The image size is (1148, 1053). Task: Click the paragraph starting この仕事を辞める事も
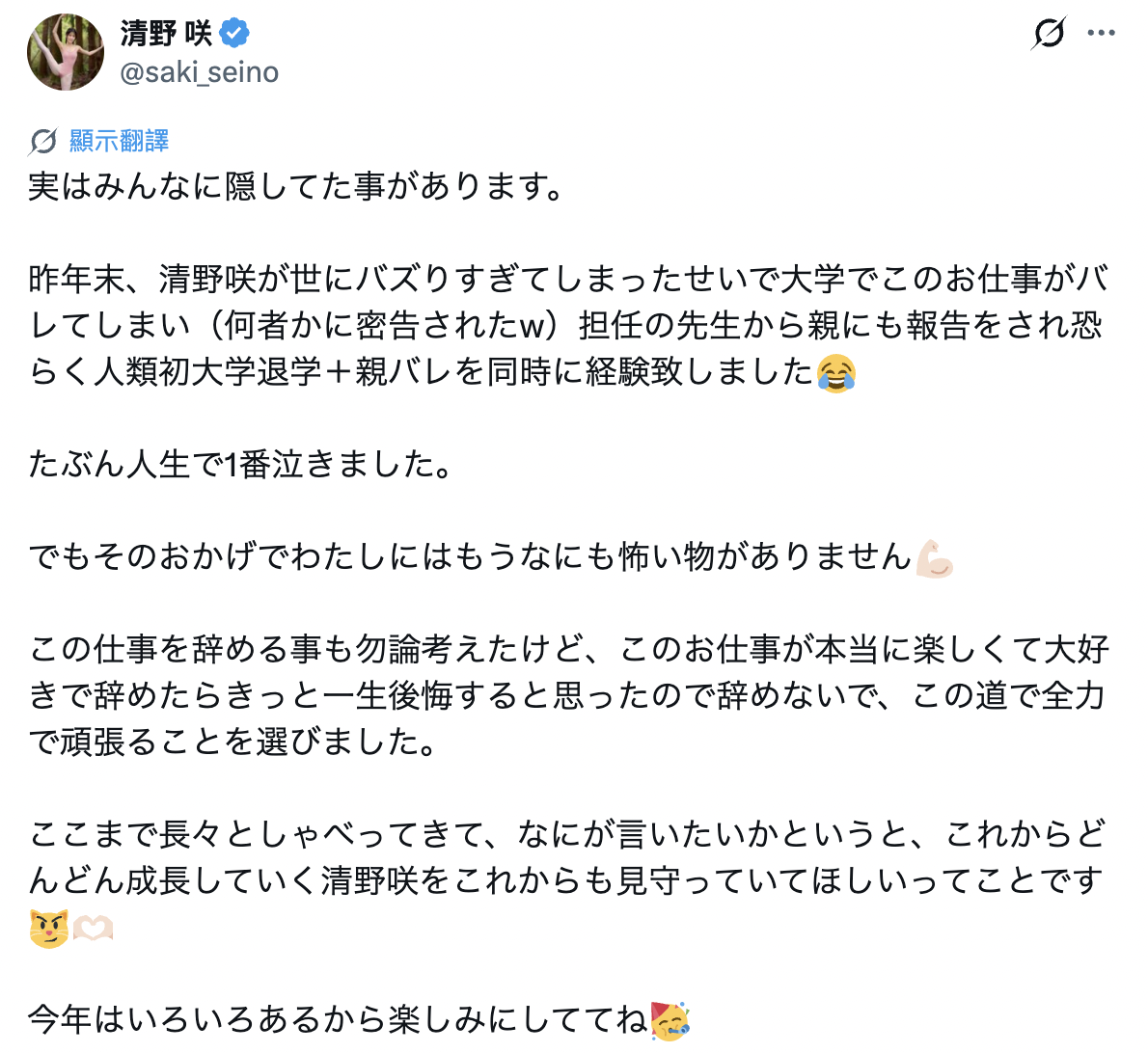[x=567, y=695]
